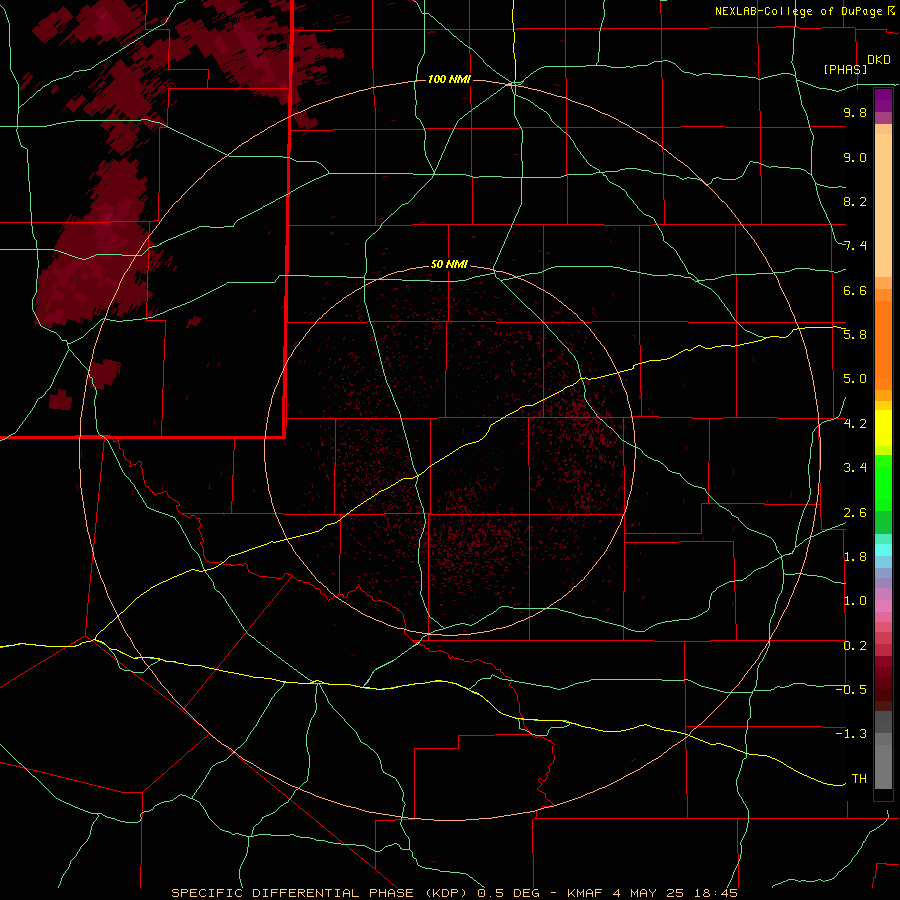Screen dimensions: 900x900
Task: Click the 2.6 scale value
Action: pyautogui.click(x=855, y=513)
